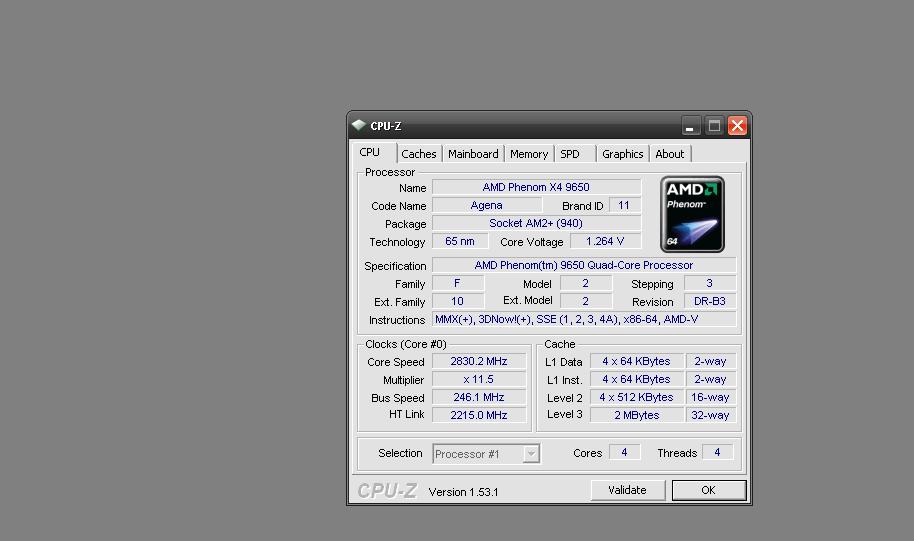This screenshot has height=541, width=914.
Task: Click the Bus Speed value 246.1 MHz
Action: point(479,398)
